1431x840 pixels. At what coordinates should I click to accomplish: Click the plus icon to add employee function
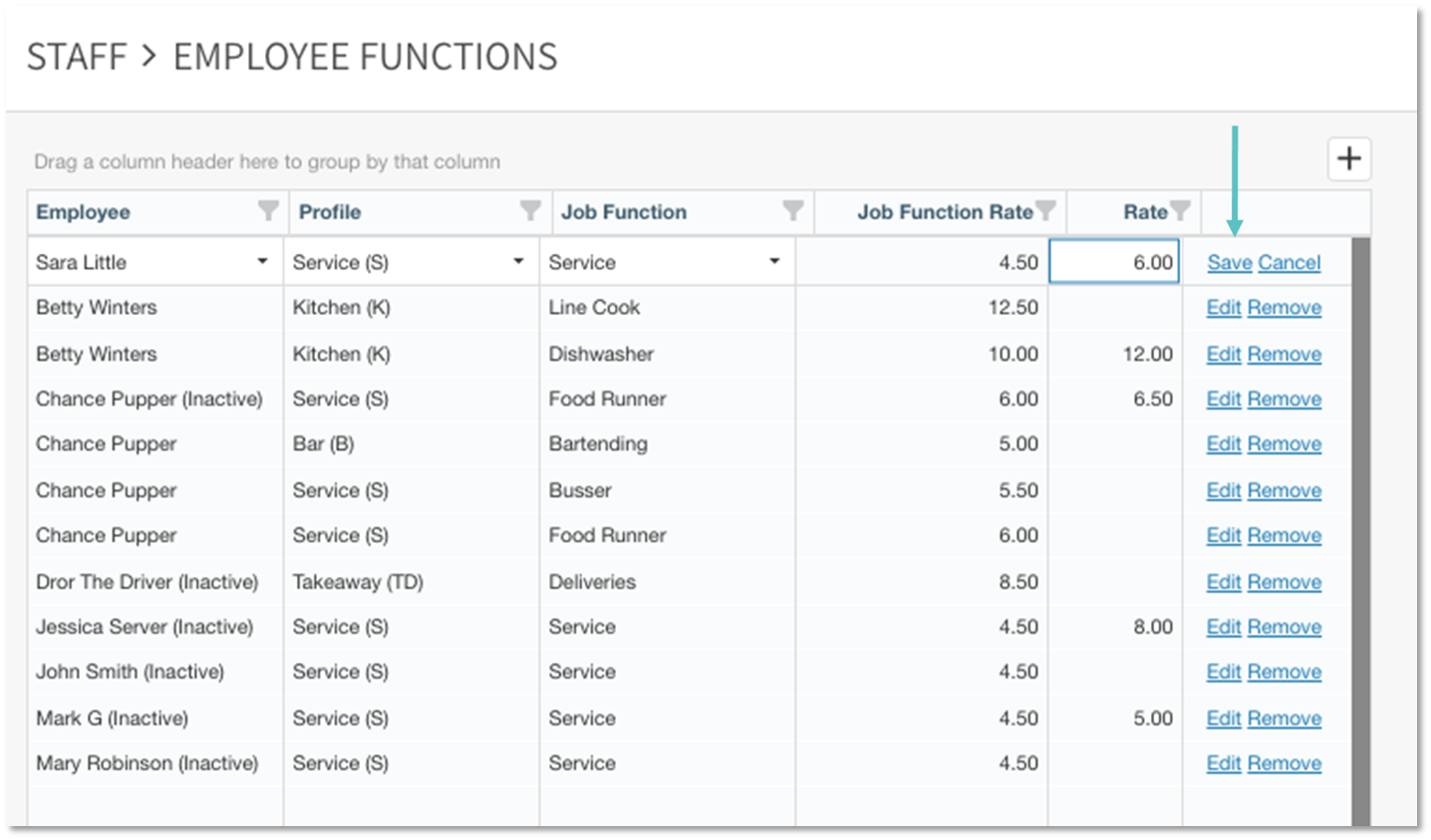coord(1349,159)
